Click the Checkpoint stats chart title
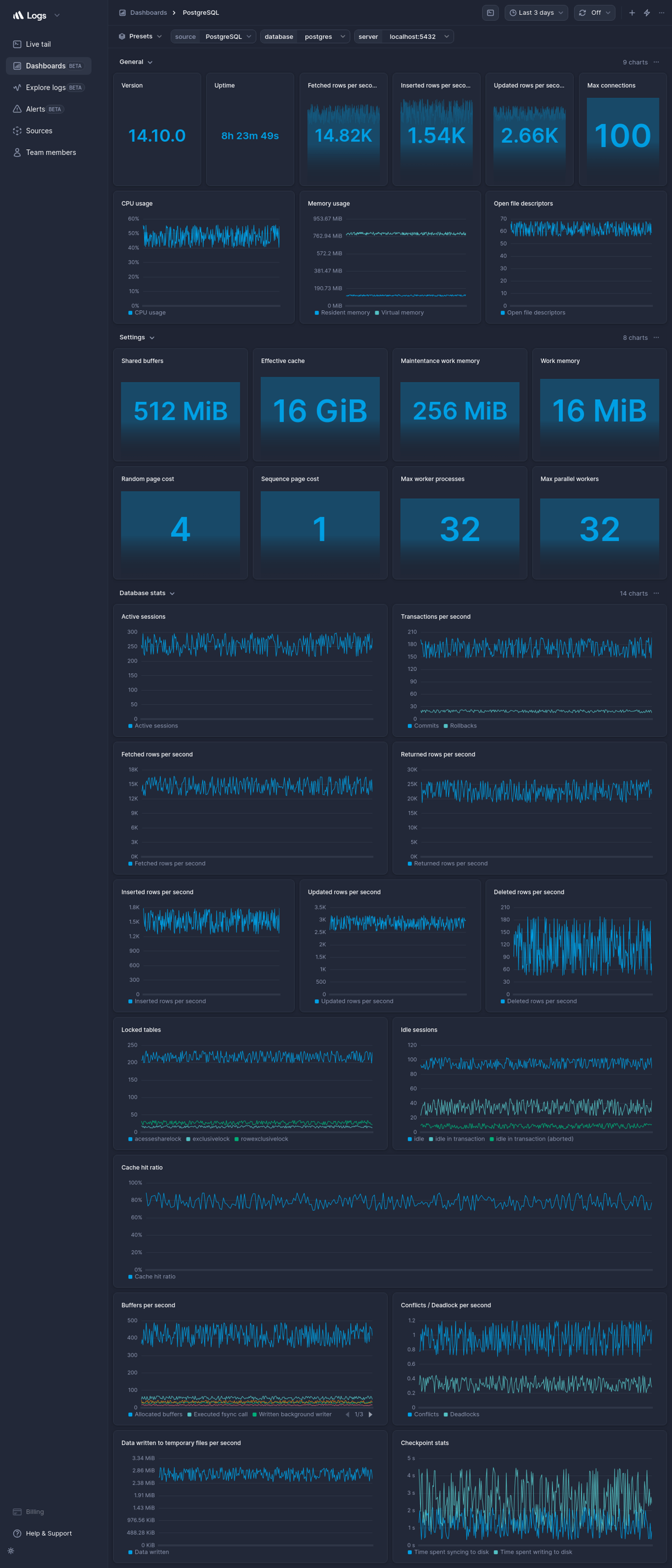 click(x=425, y=1443)
